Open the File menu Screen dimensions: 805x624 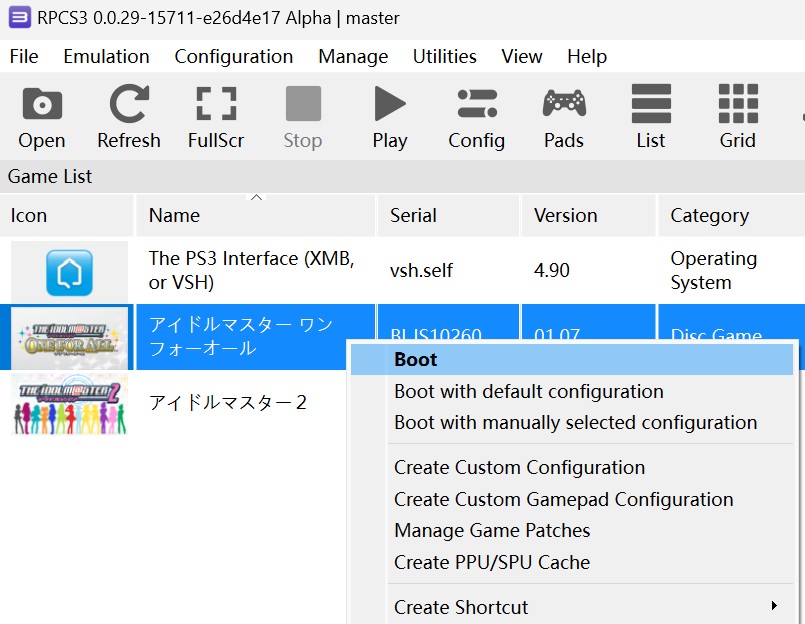(24, 56)
